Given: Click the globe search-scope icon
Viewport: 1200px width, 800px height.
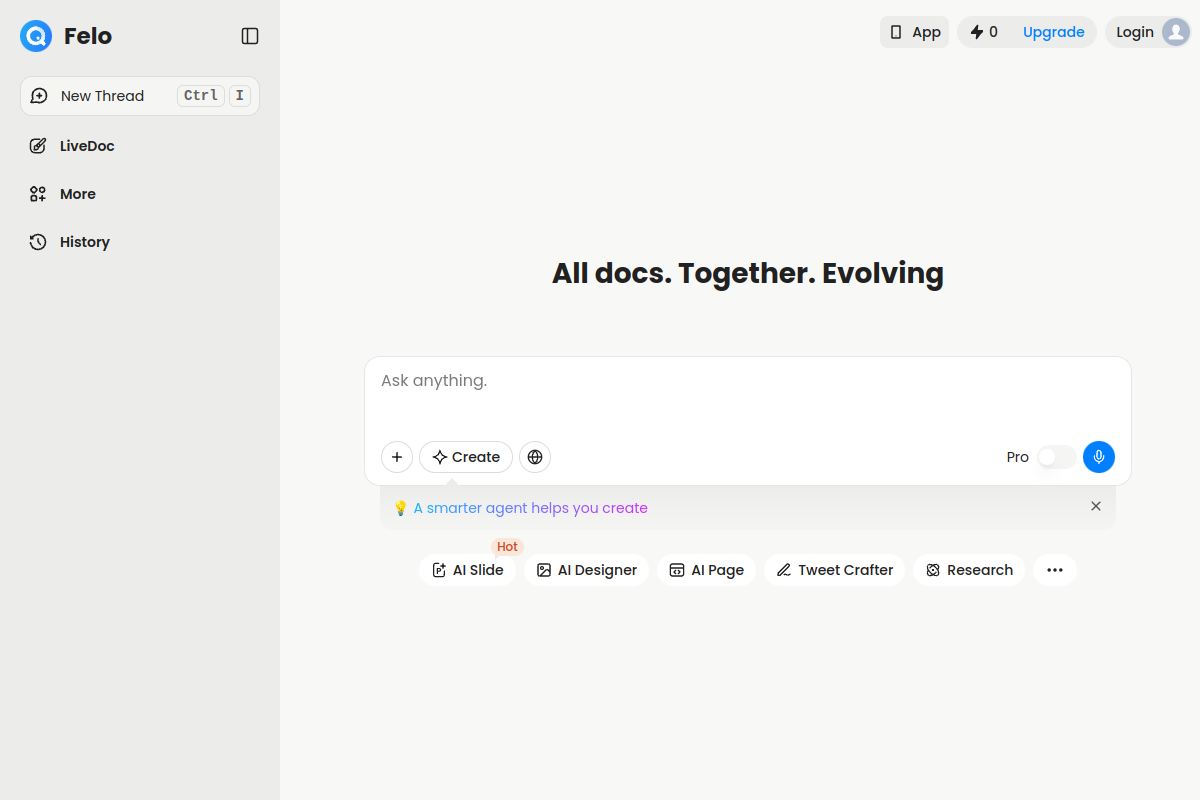Looking at the screenshot, I should click(x=535, y=457).
